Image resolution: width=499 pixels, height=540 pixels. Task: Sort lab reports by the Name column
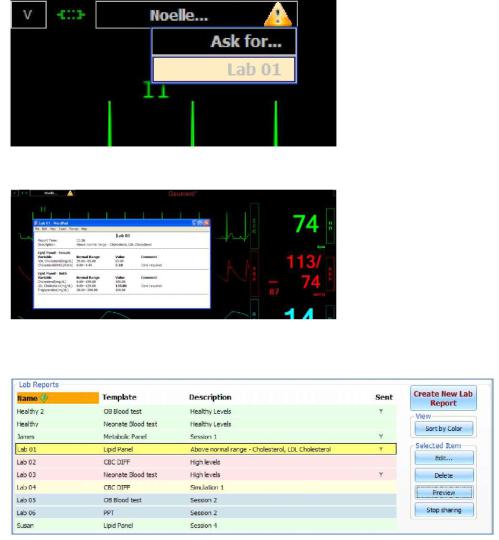click(x=58, y=398)
